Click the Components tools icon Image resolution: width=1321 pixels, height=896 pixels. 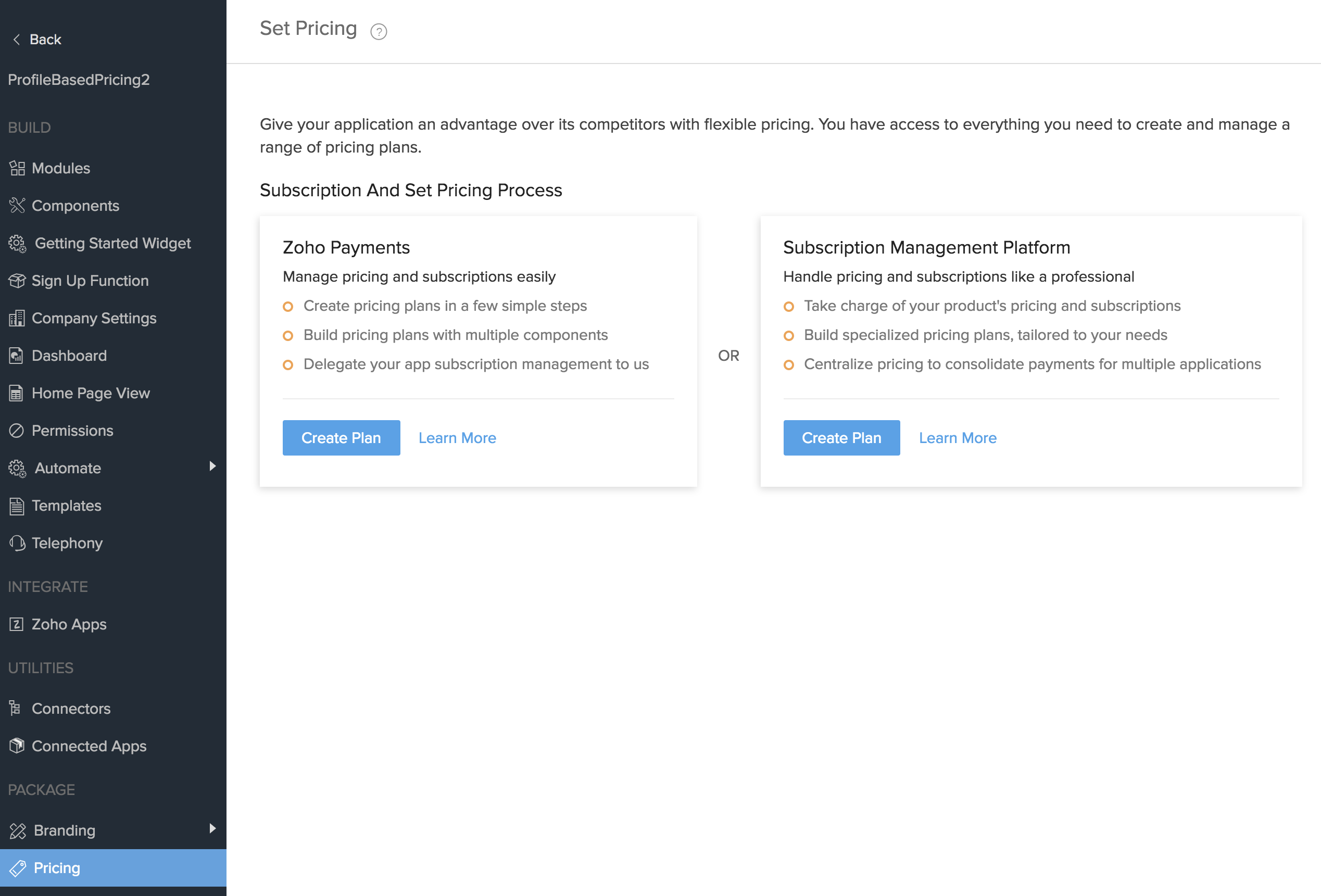tap(17, 206)
